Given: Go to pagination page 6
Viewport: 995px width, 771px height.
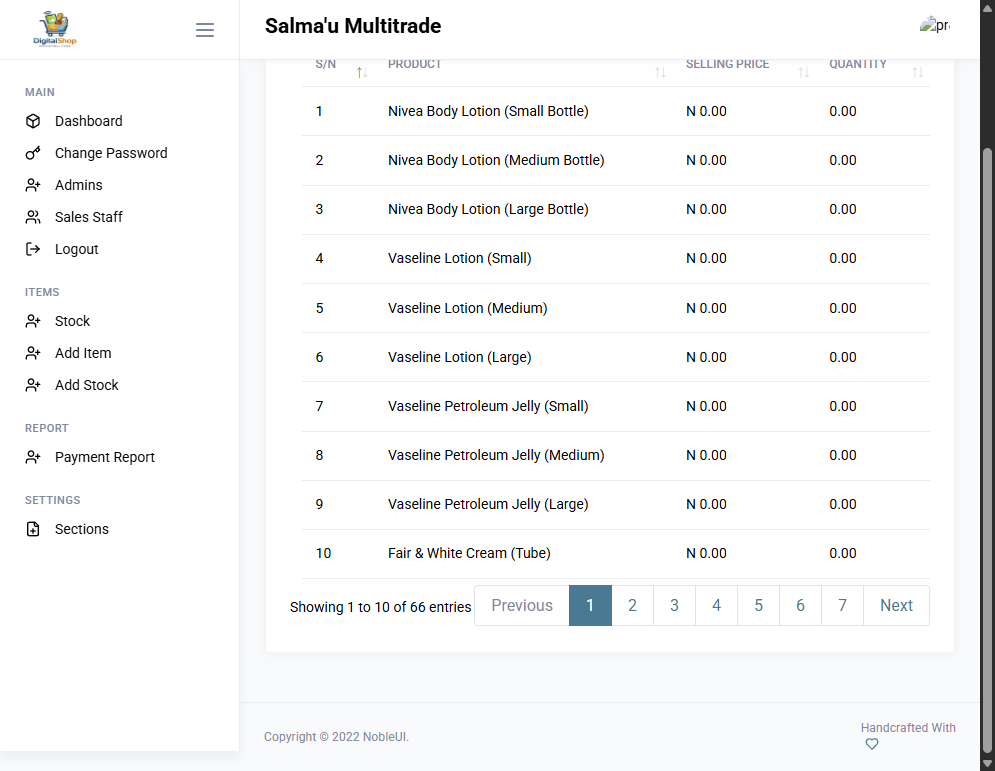Looking at the screenshot, I should click(x=800, y=605).
